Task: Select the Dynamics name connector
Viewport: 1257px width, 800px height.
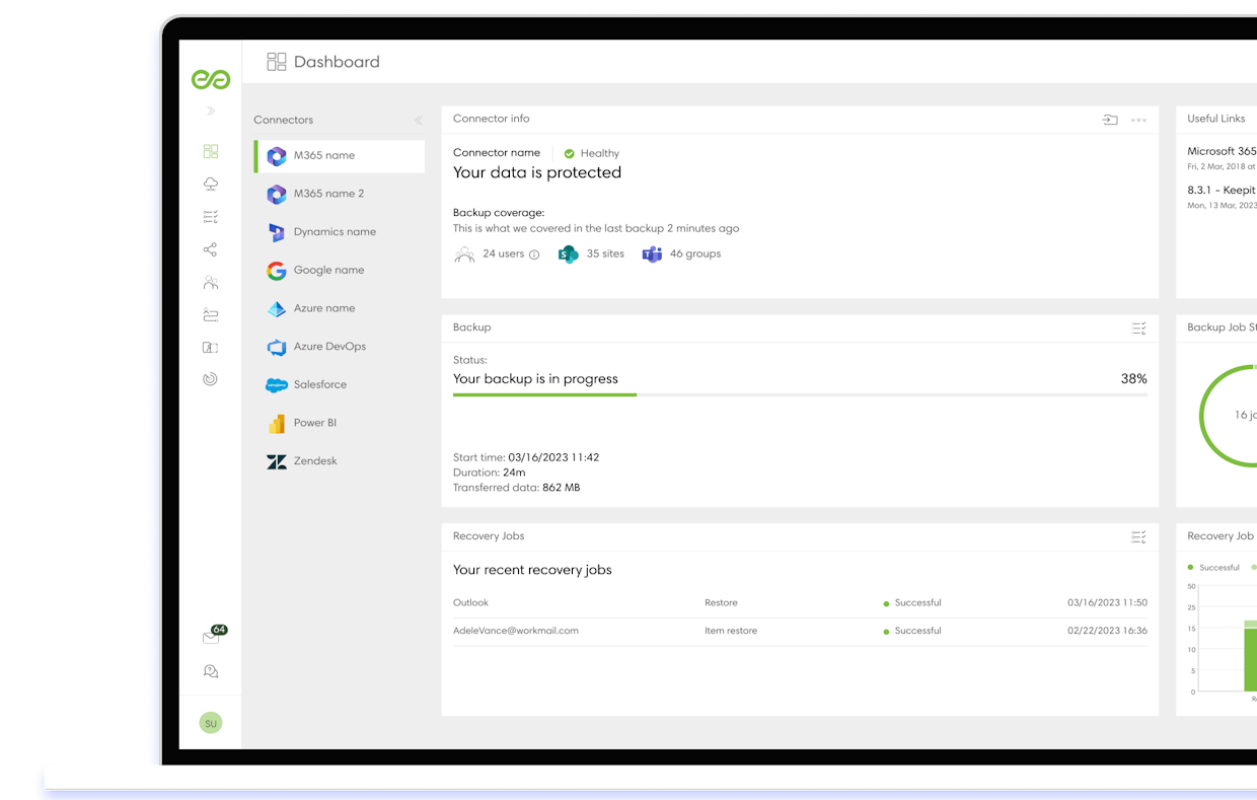Action: pyautogui.click(x=339, y=232)
